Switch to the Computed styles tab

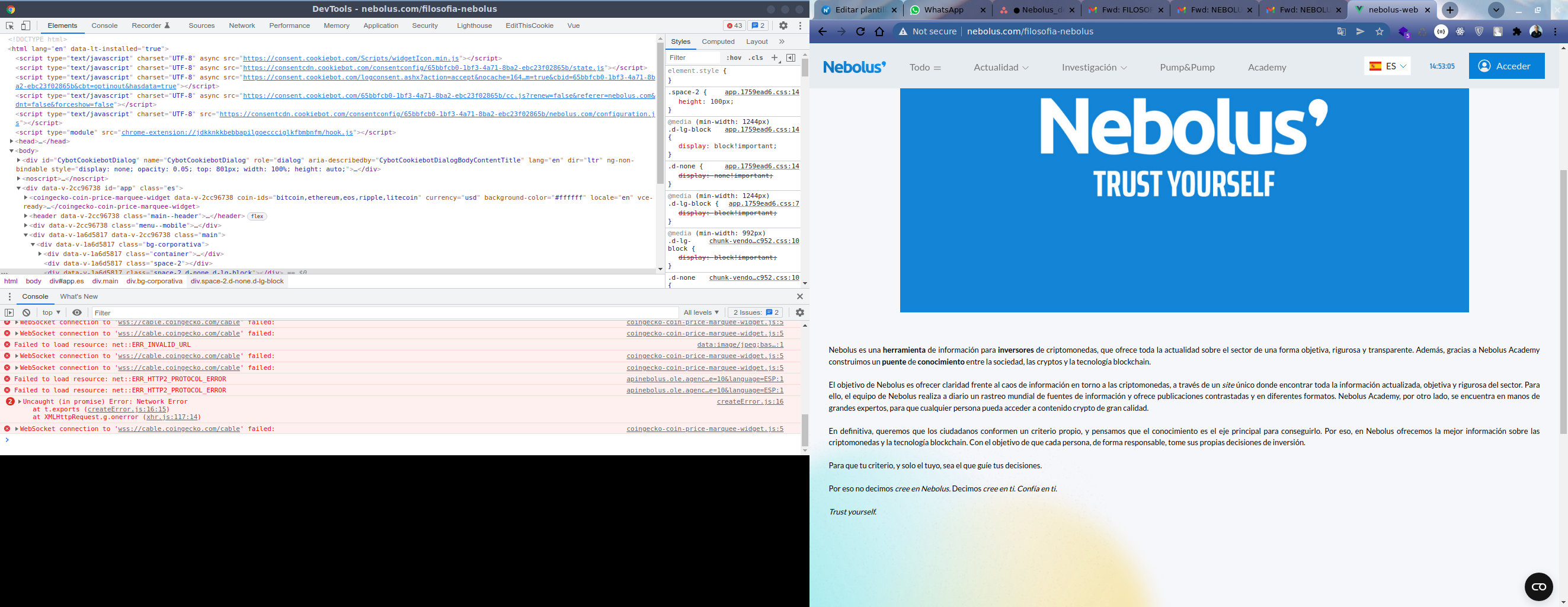pos(718,41)
